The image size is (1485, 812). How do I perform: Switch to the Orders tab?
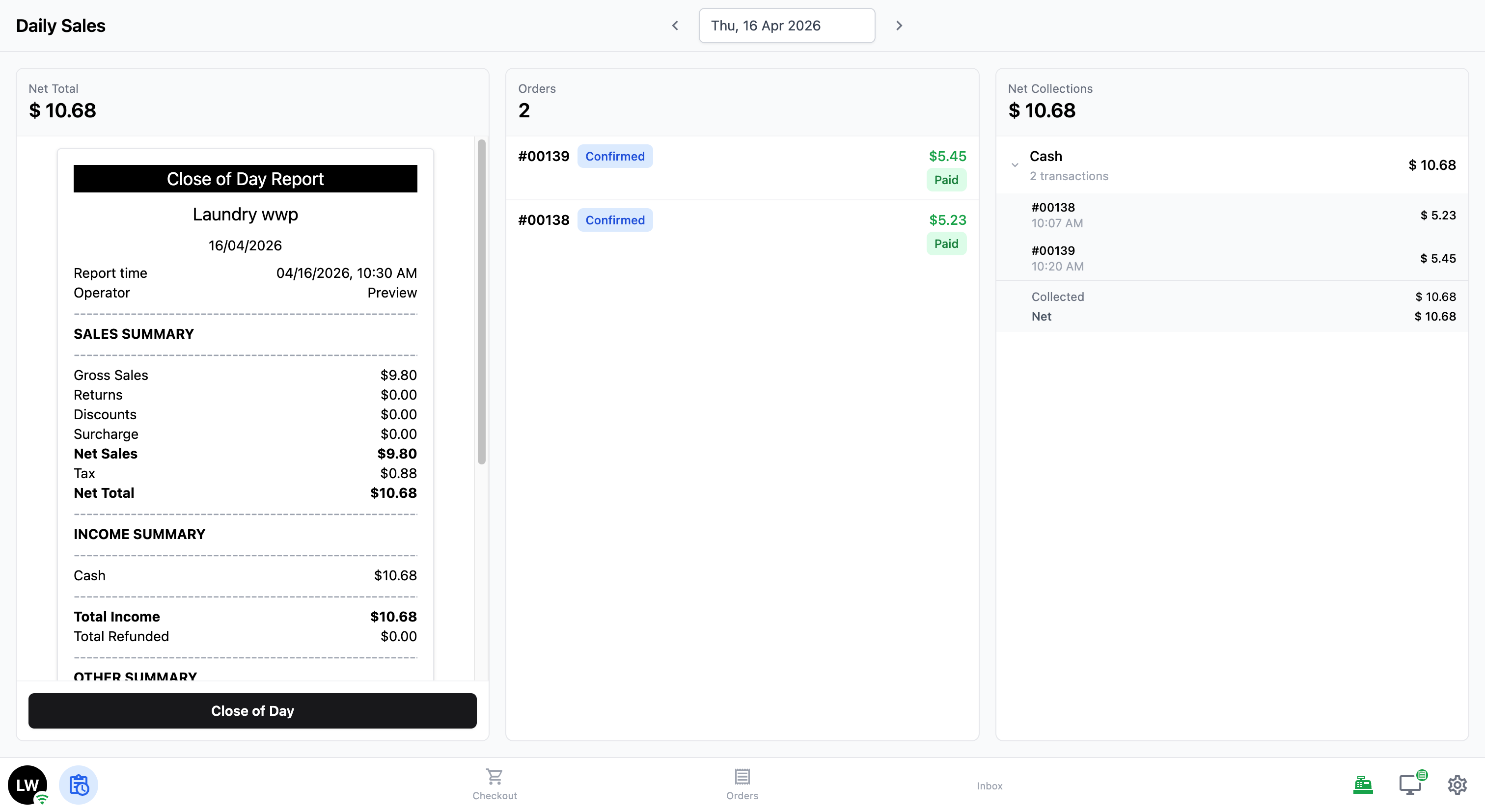[x=742, y=785]
